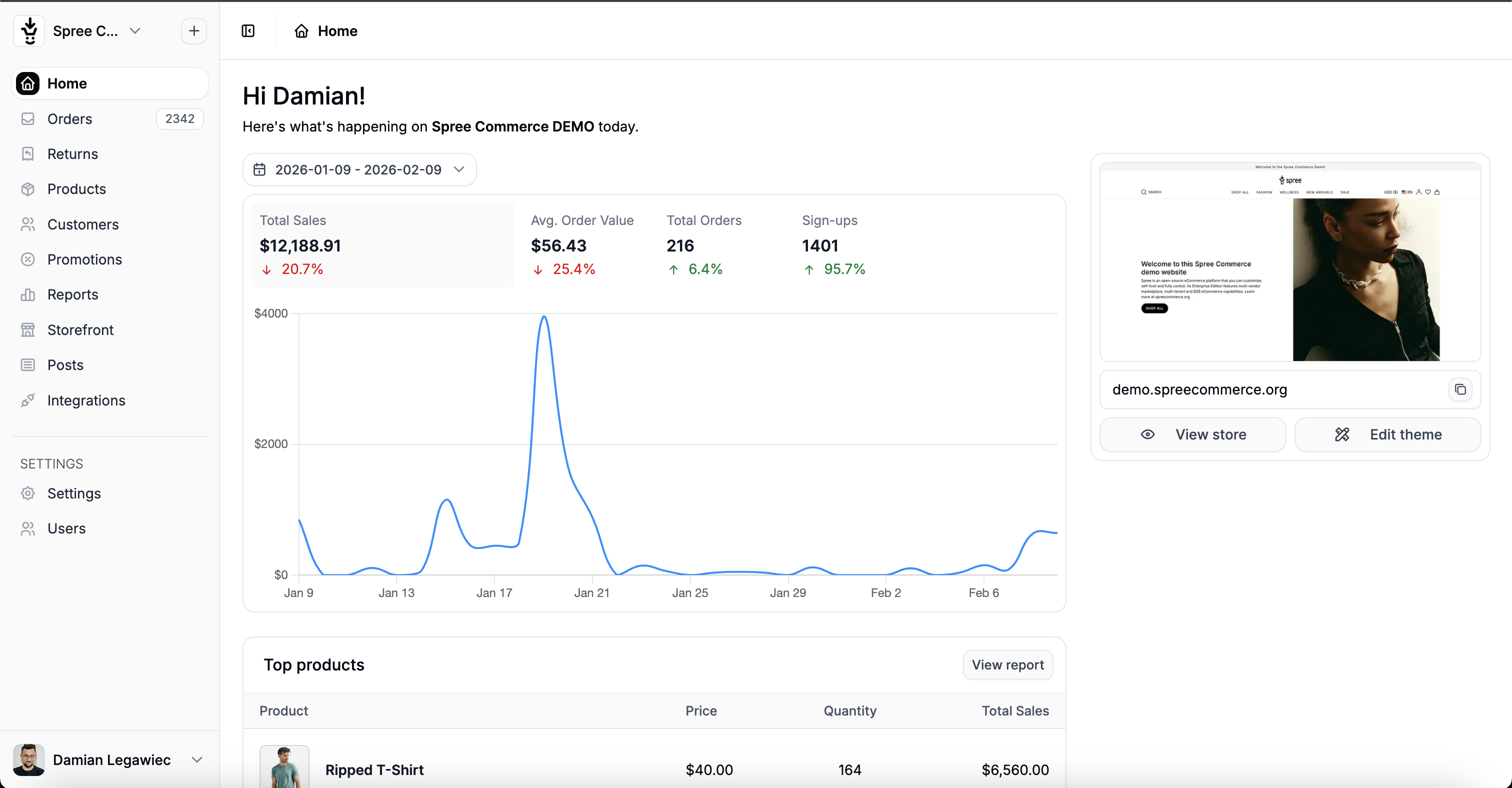
Task: Open Orders in the sidebar
Action: pyautogui.click(x=70, y=119)
